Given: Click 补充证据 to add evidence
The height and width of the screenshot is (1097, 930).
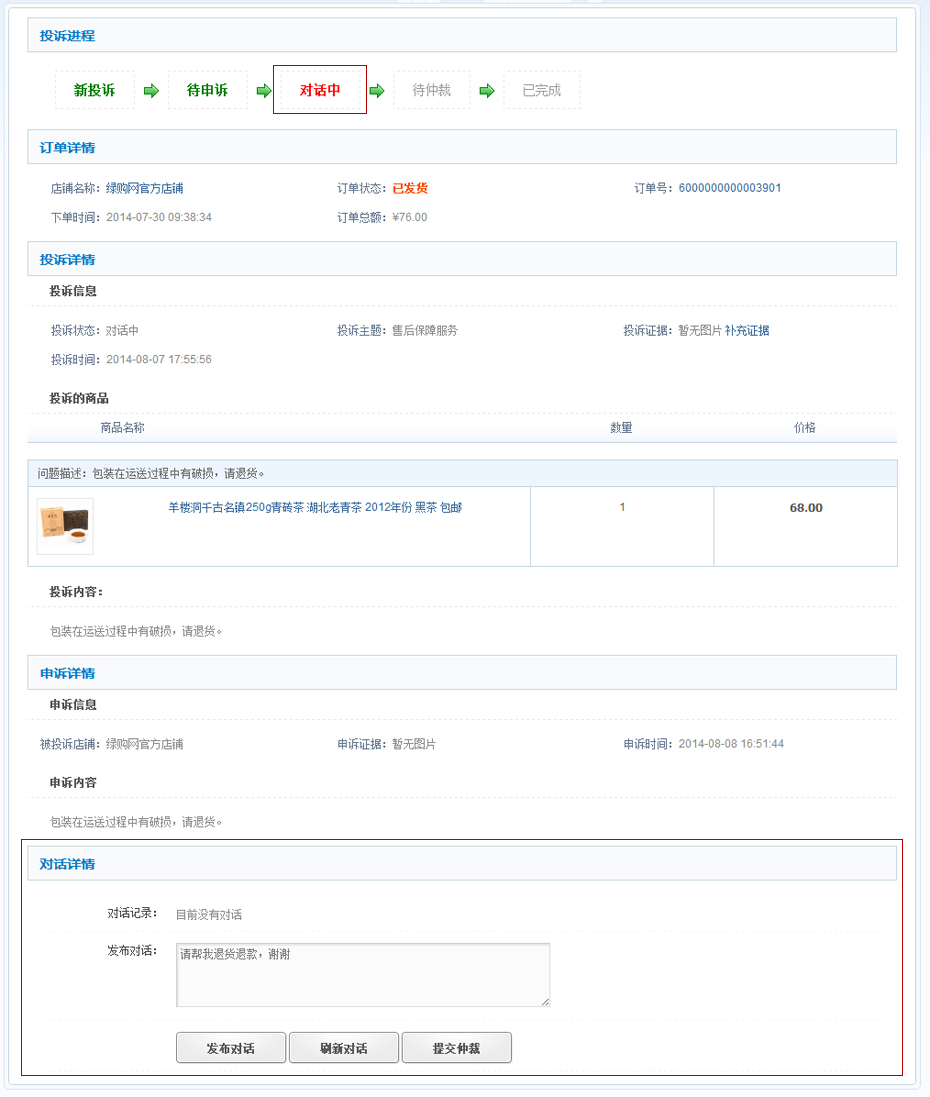Looking at the screenshot, I should point(747,330).
